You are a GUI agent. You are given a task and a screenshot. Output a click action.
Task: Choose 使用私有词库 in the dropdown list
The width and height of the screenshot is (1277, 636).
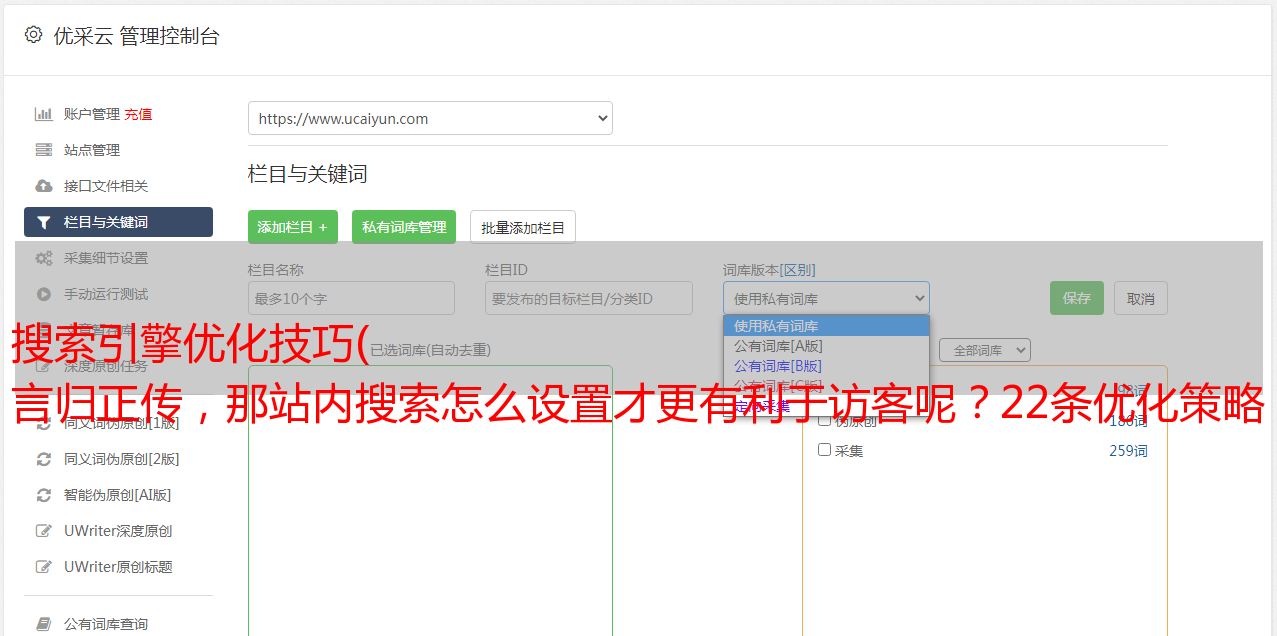pos(826,326)
